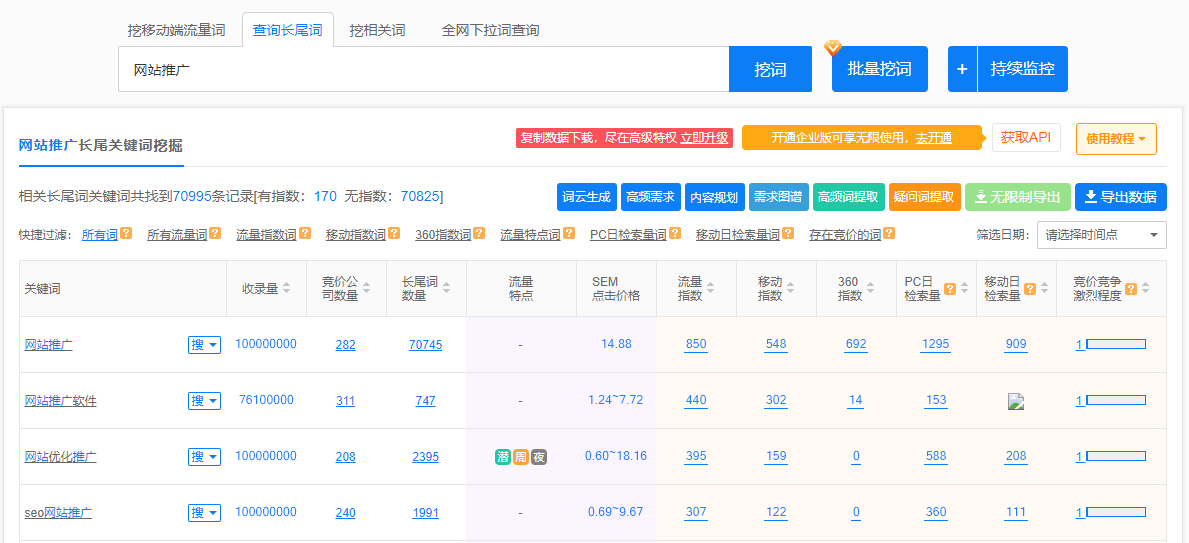The height and width of the screenshot is (543, 1189).
Task: Filter by 所有流量词 link
Action: pyautogui.click(x=177, y=235)
